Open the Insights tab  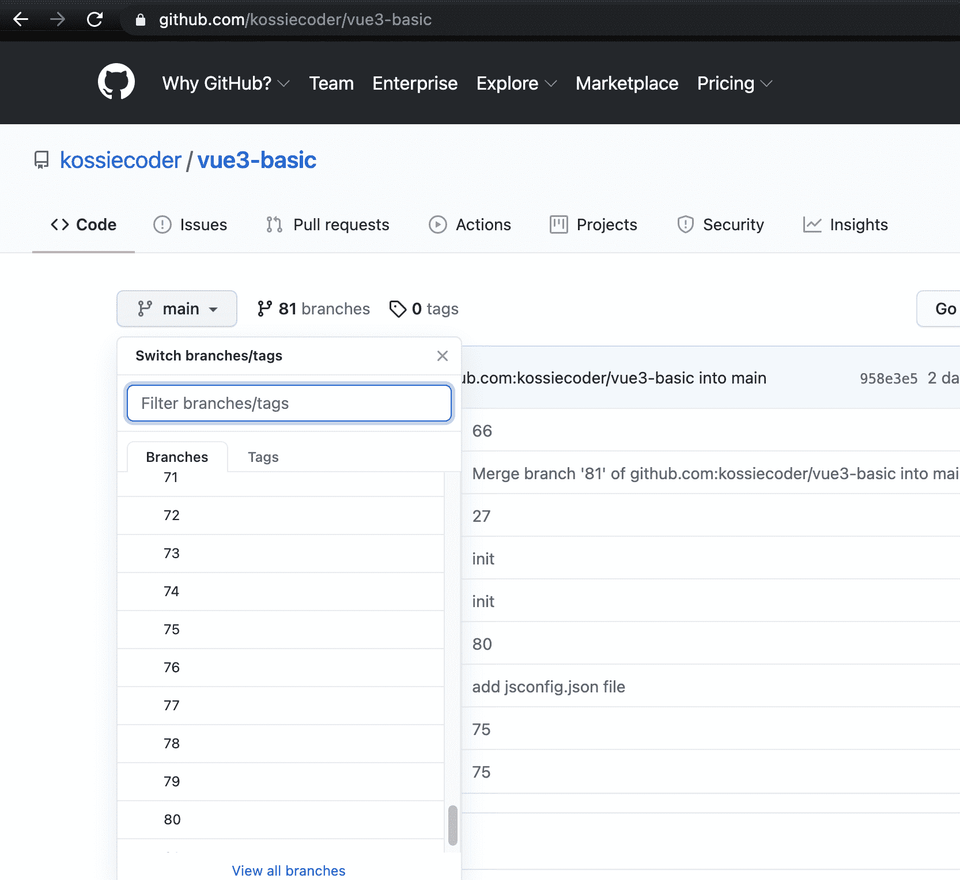[845, 225]
